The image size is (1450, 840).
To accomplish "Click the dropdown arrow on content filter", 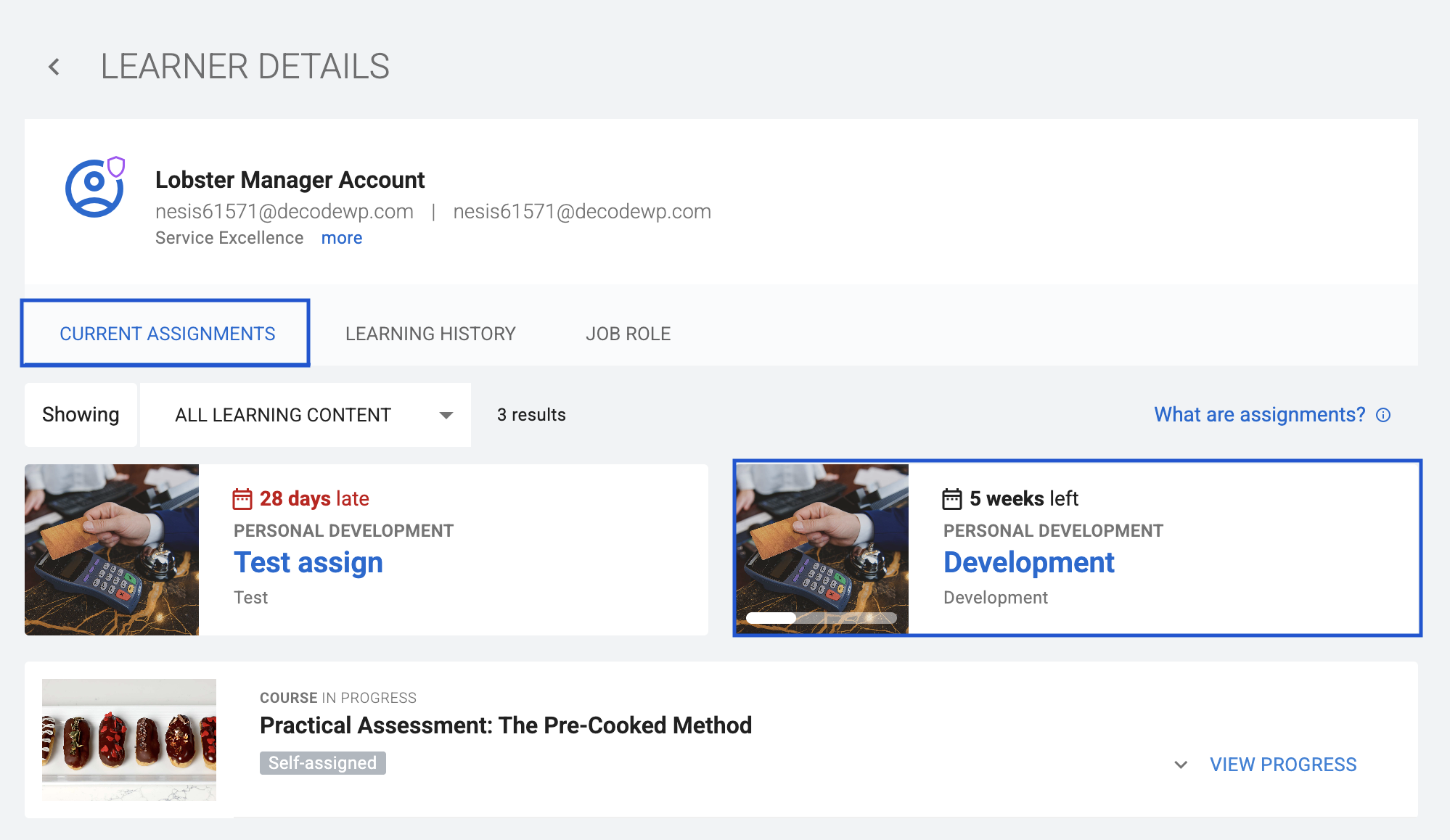I will point(446,415).
